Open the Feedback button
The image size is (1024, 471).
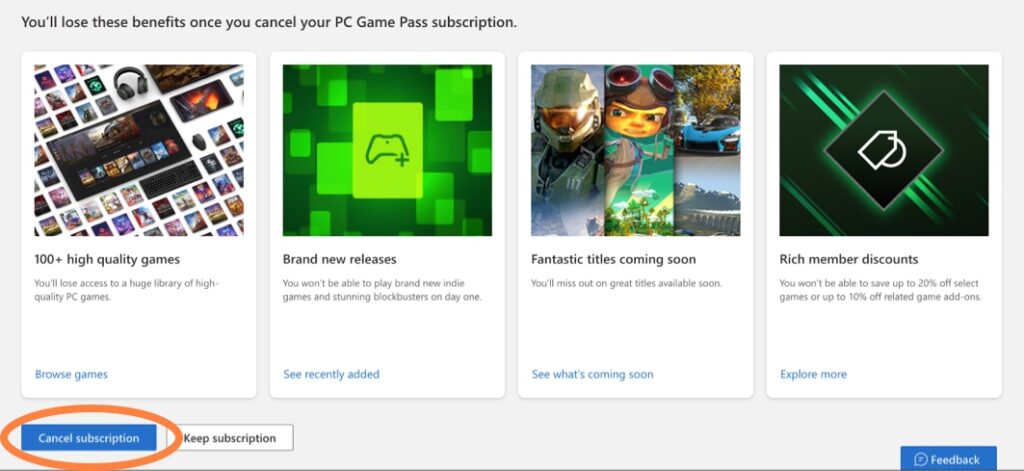click(948, 459)
